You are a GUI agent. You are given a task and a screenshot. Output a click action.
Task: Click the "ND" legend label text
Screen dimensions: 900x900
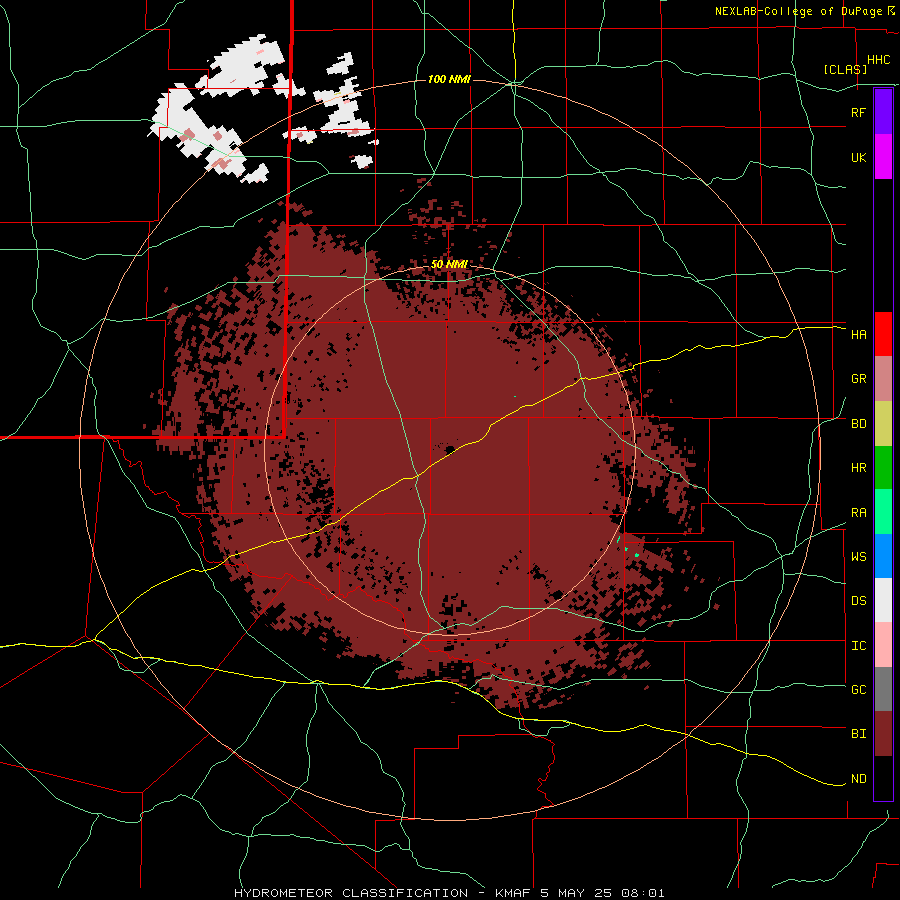(859, 779)
